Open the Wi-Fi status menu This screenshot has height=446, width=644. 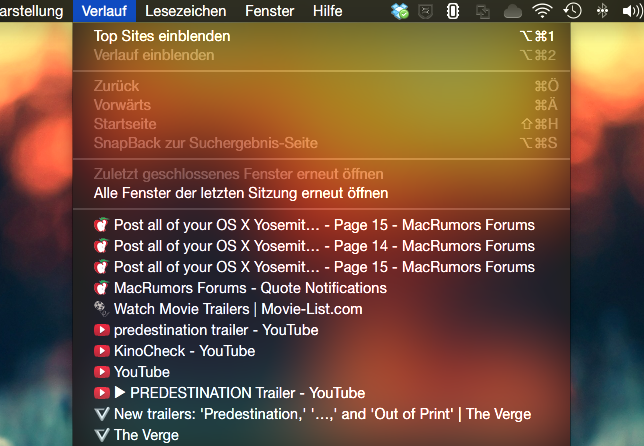pyautogui.click(x=542, y=11)
